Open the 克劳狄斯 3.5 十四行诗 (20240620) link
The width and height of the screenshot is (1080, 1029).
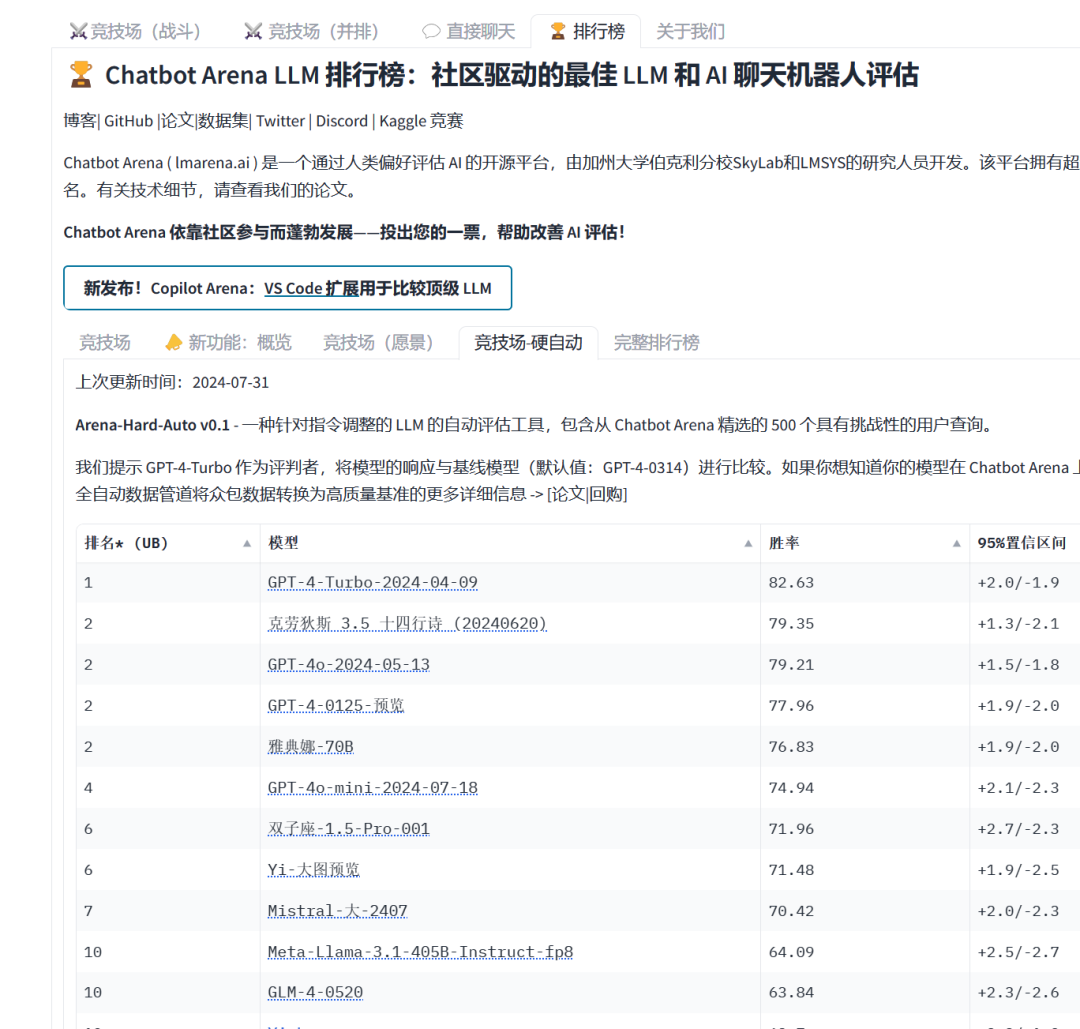coord(407,623)
